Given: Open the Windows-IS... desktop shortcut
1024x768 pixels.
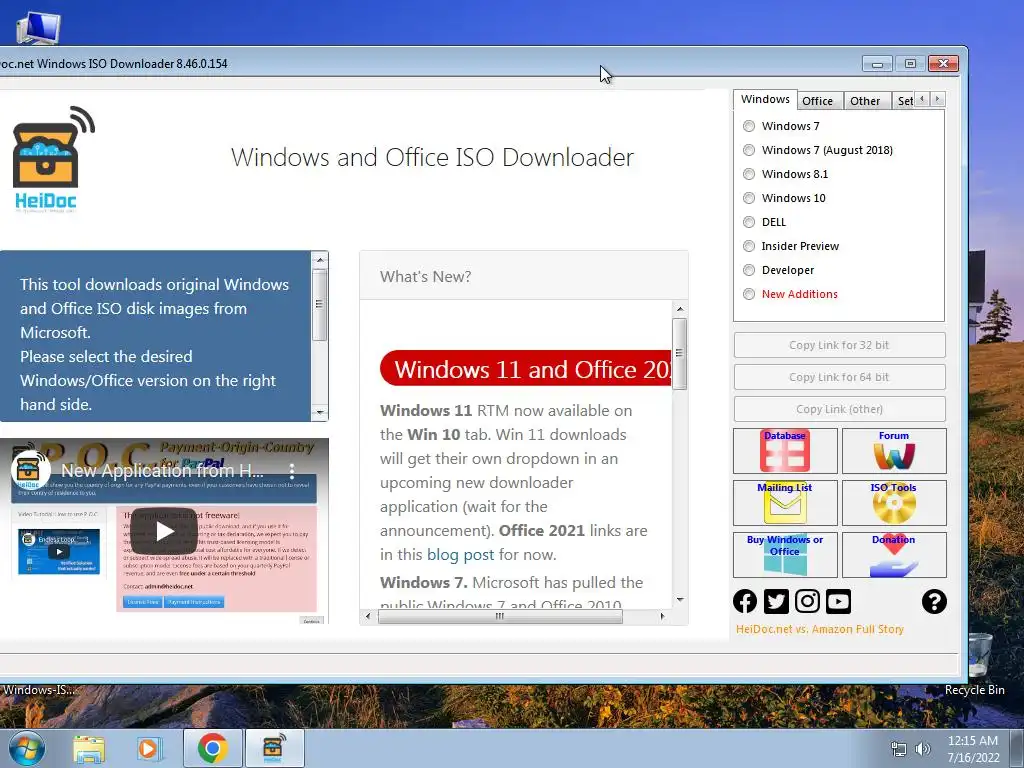Looking at the screenshot, I should pyautogui.click(x=38, y=690).
